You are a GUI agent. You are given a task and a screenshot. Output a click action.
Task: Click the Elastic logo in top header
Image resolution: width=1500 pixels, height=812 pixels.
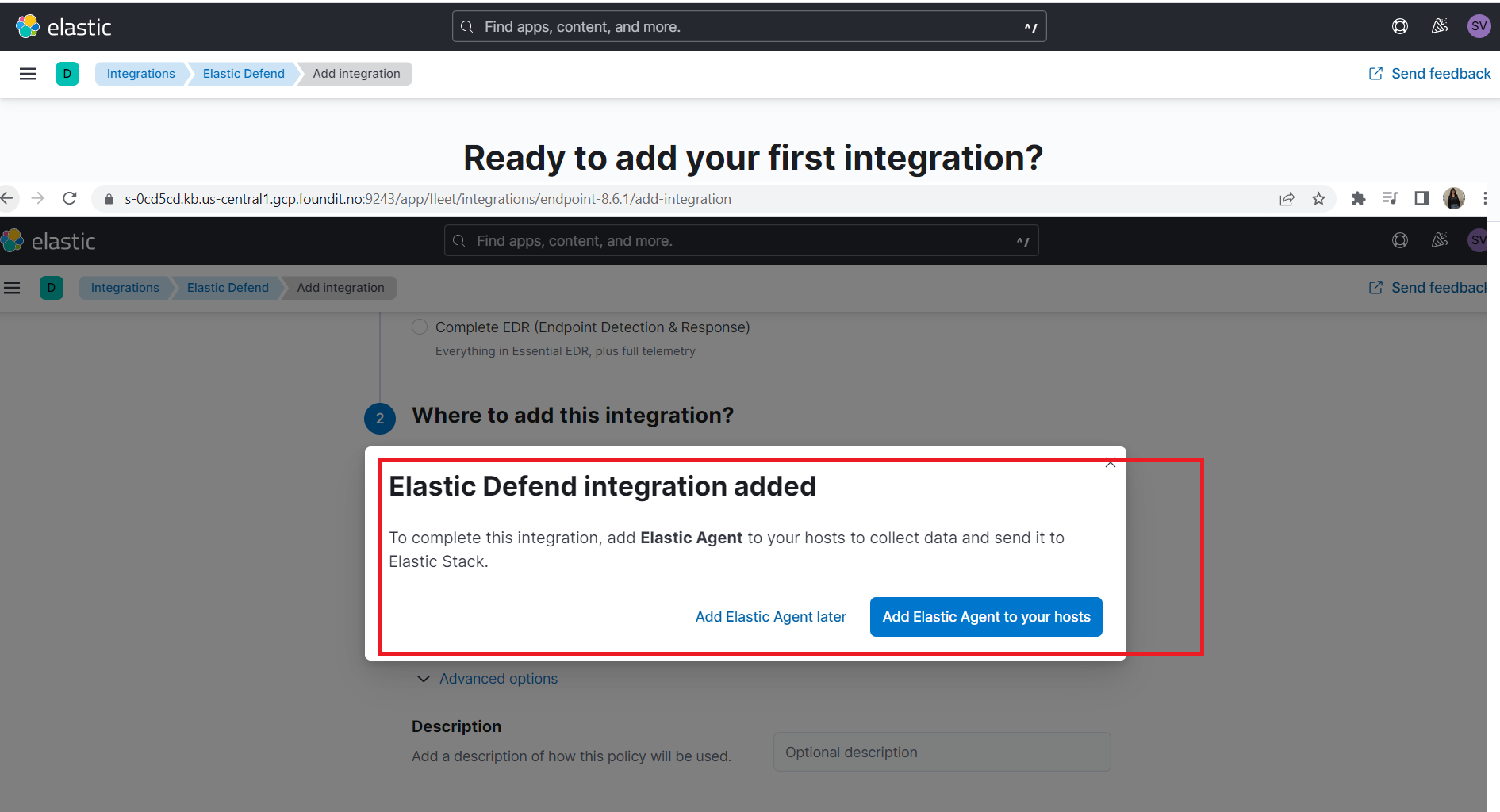[x=63, y=27]
